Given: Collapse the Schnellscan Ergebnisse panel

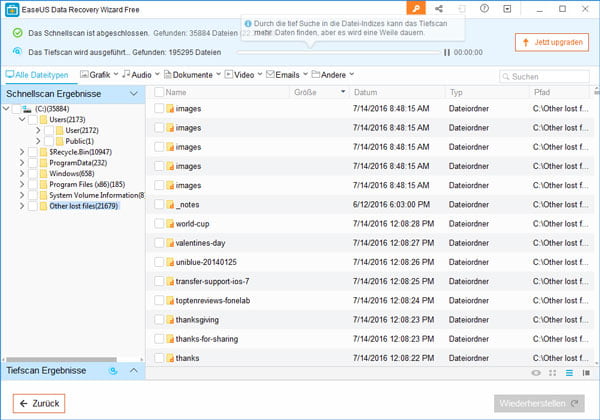Looking at the screenshot, I should (x=134, y=94).
